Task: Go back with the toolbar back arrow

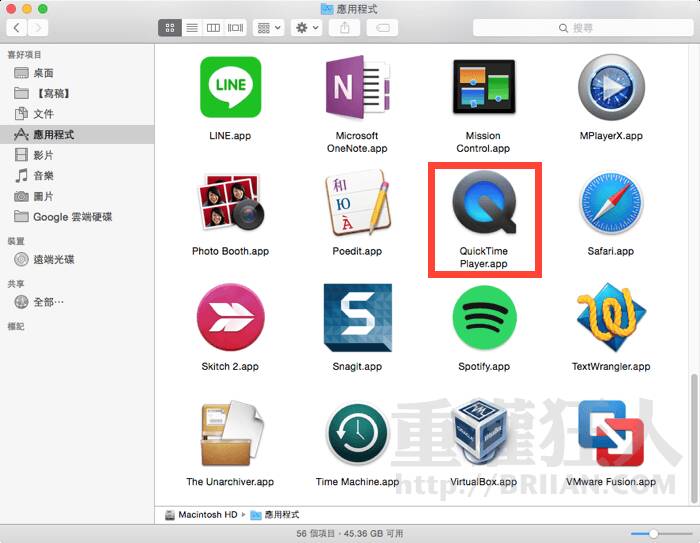Action: [x=17, y=28]
